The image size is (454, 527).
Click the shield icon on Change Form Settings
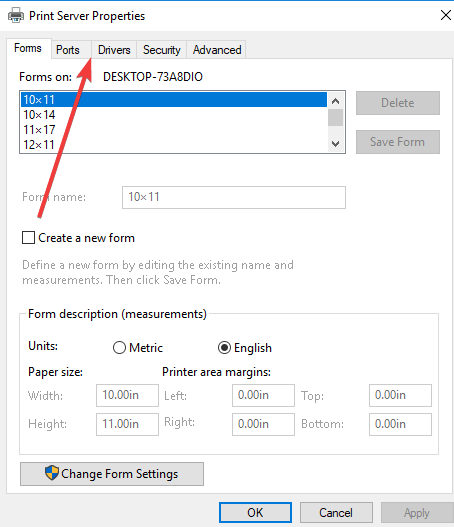(52, 473)
